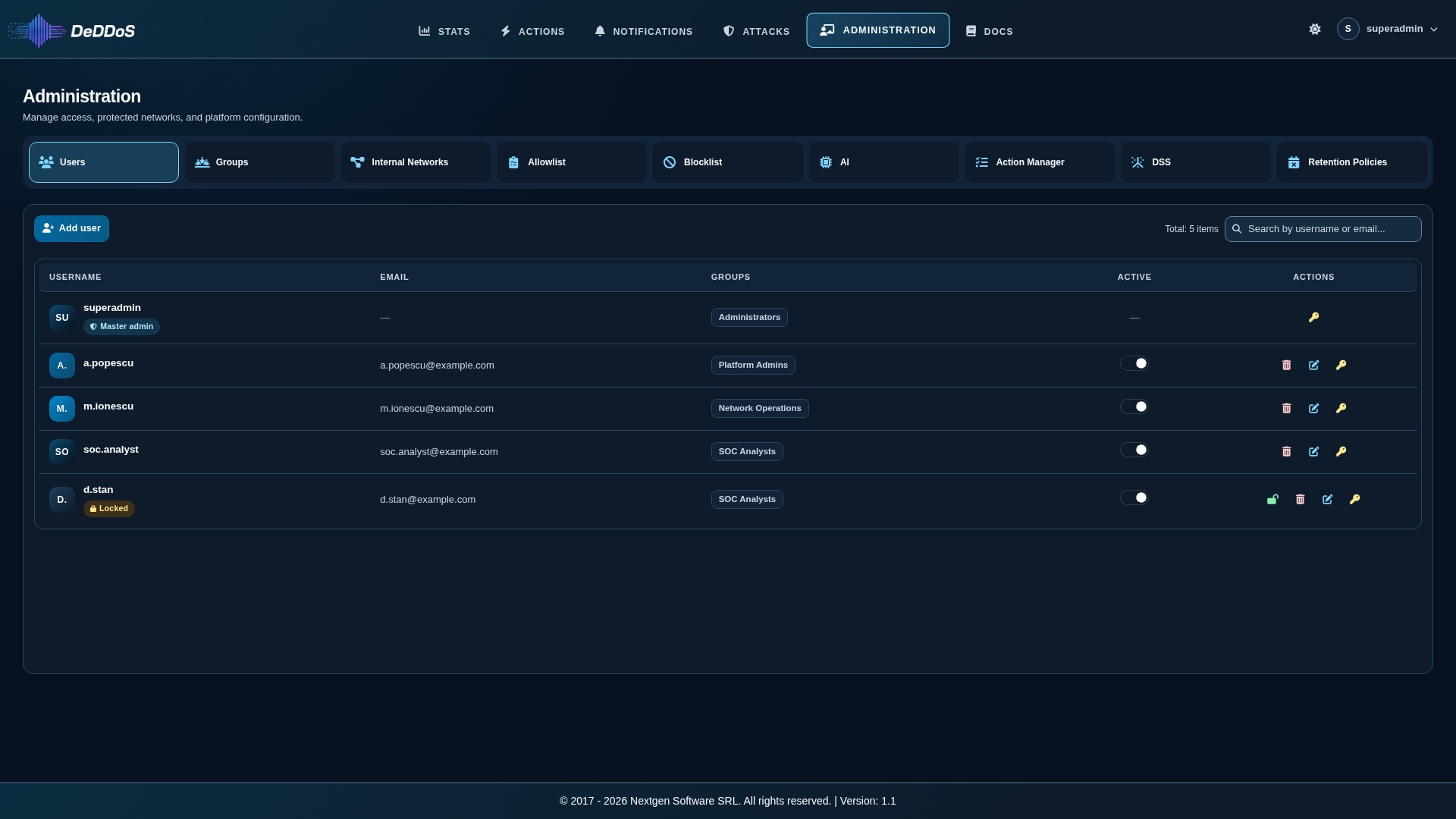Switch to the Groups tab
Viewport: 1456px width, 819px height.
coord(260,162)
